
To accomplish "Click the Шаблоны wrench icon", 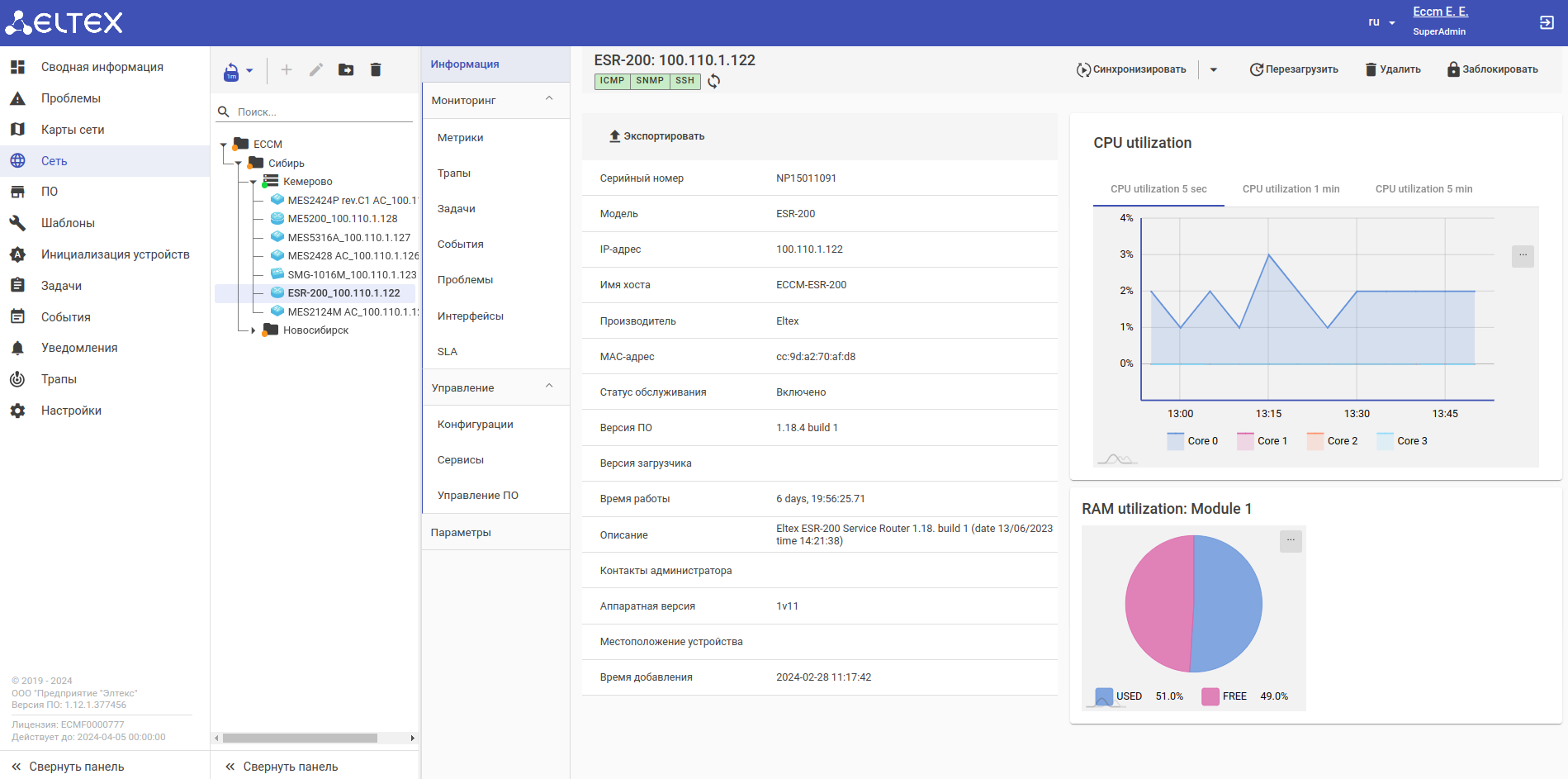I will (x=17, y=223).
